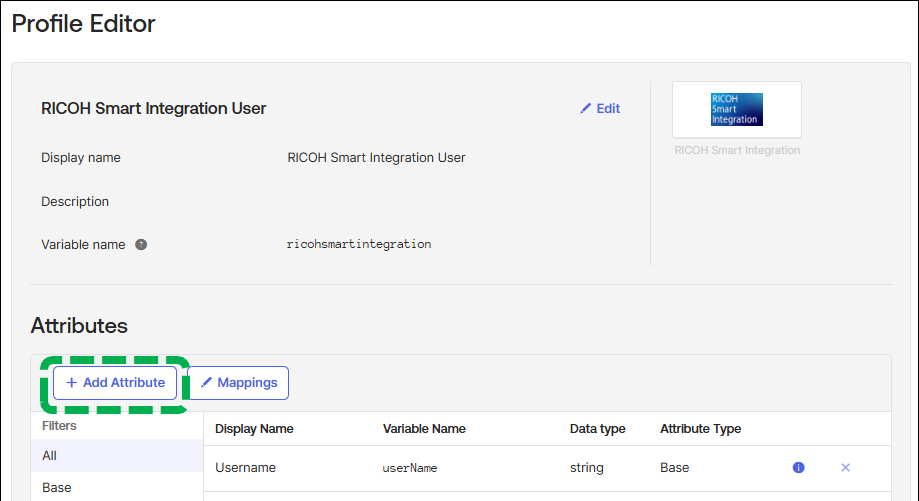The width and height of the screenshot is (919, 501).
Task: Click the Display Name column header
Action: [x=254, y=429]
